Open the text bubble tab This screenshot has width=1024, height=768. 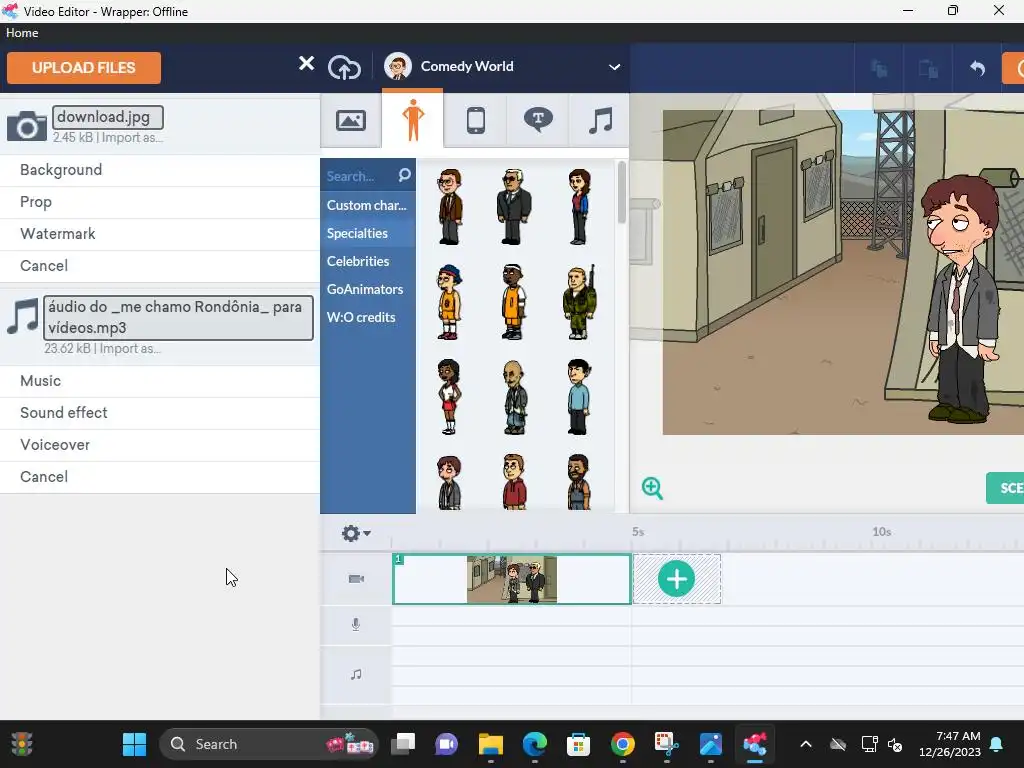click(538, 121)
